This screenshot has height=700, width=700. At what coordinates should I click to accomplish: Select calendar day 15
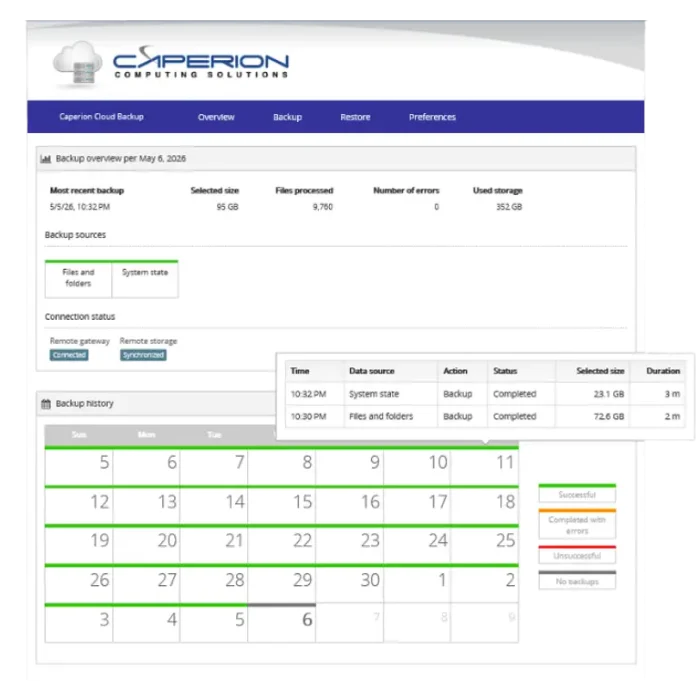[282, 504]
